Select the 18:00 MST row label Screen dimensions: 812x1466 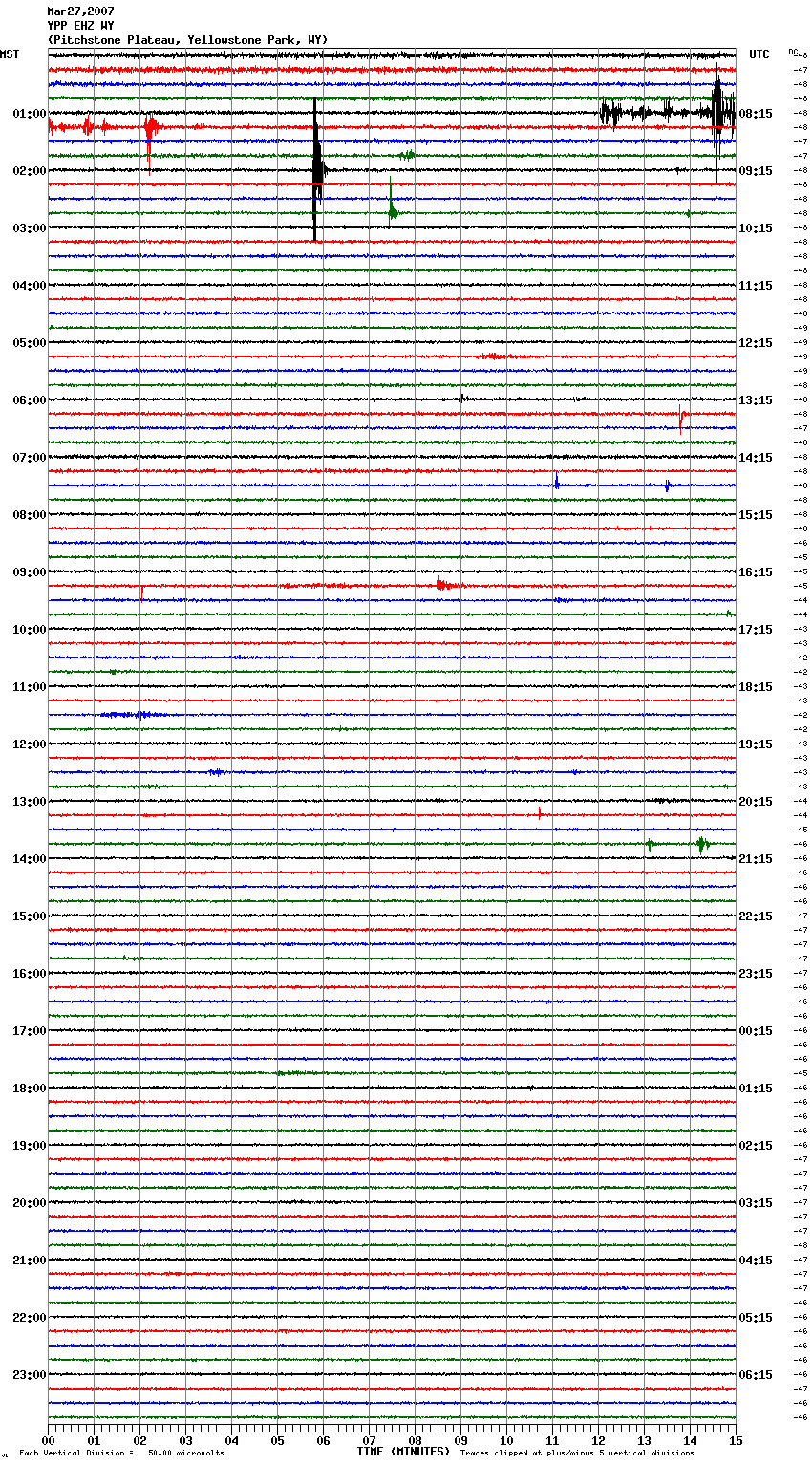pos(30,1089)
